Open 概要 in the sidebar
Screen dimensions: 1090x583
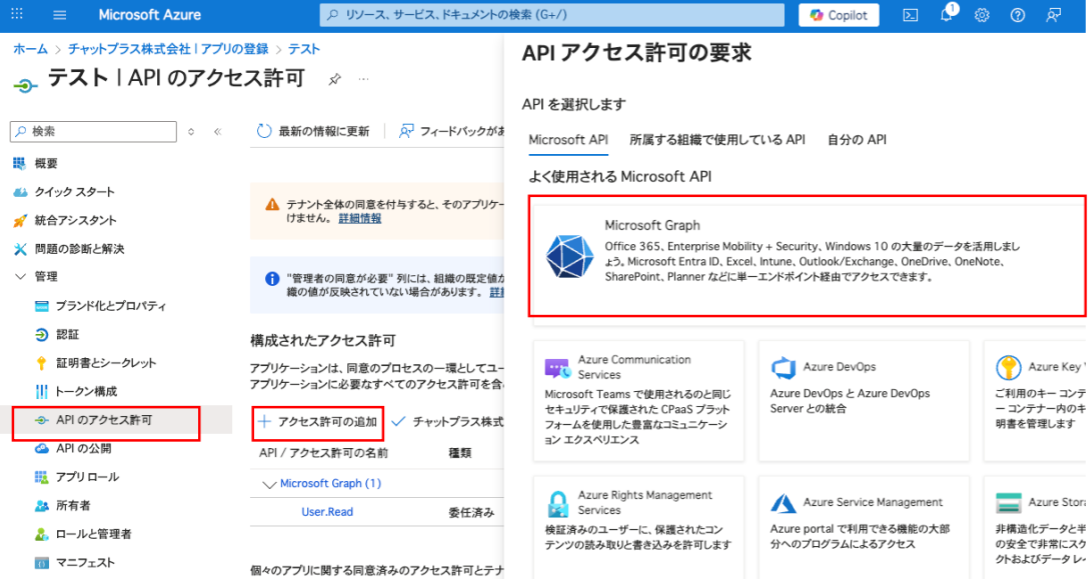click(46, 163)
